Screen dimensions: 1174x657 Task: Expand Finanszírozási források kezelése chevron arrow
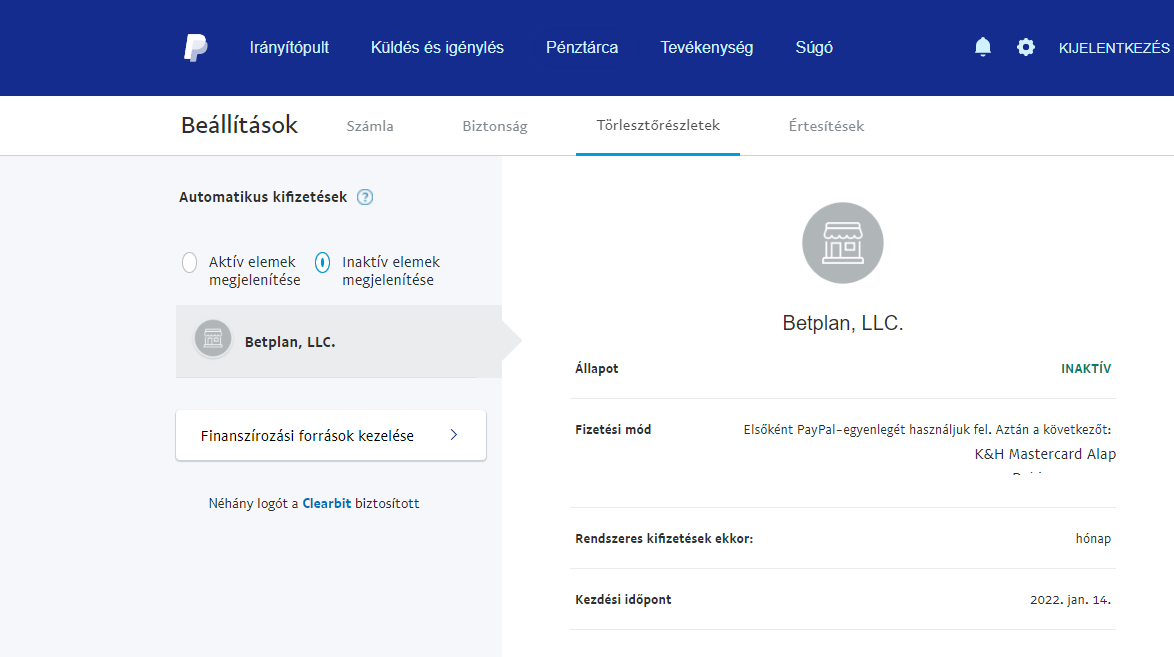pyautogui.click(x=453, y=435)
